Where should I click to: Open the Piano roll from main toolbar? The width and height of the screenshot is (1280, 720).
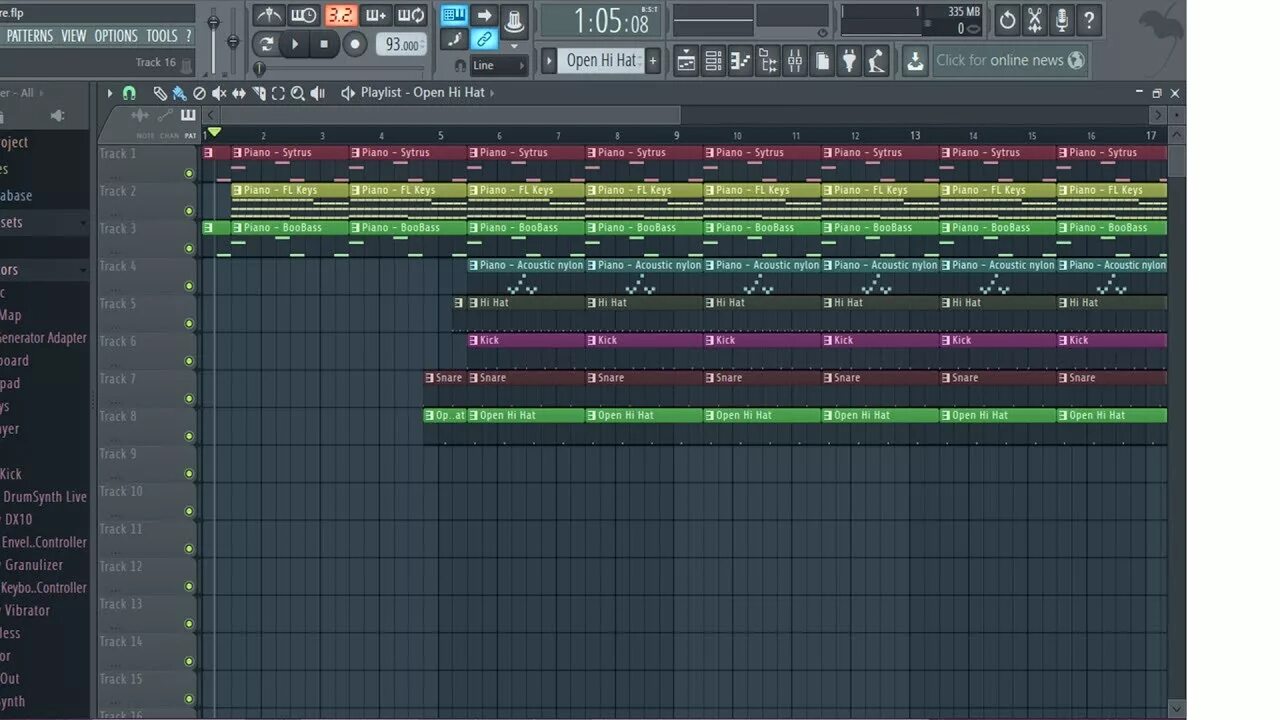click(x=741, y=61)
